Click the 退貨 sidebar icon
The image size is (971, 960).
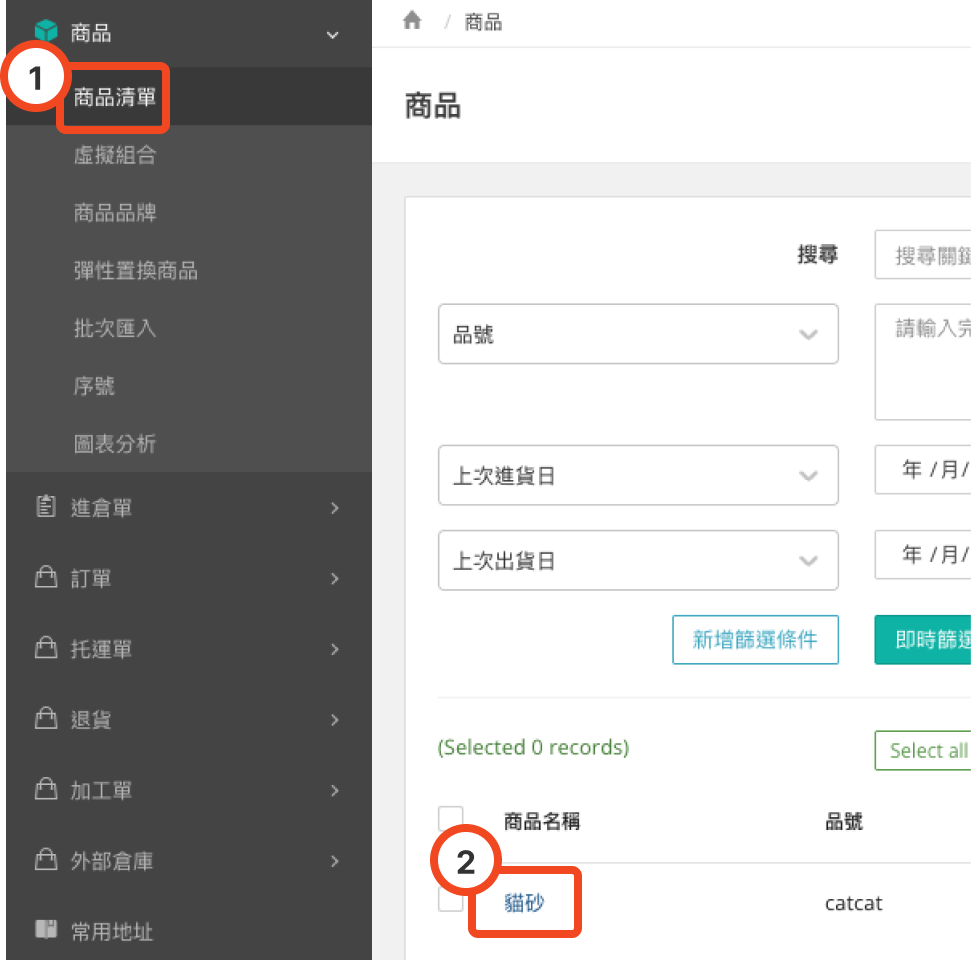46,720
